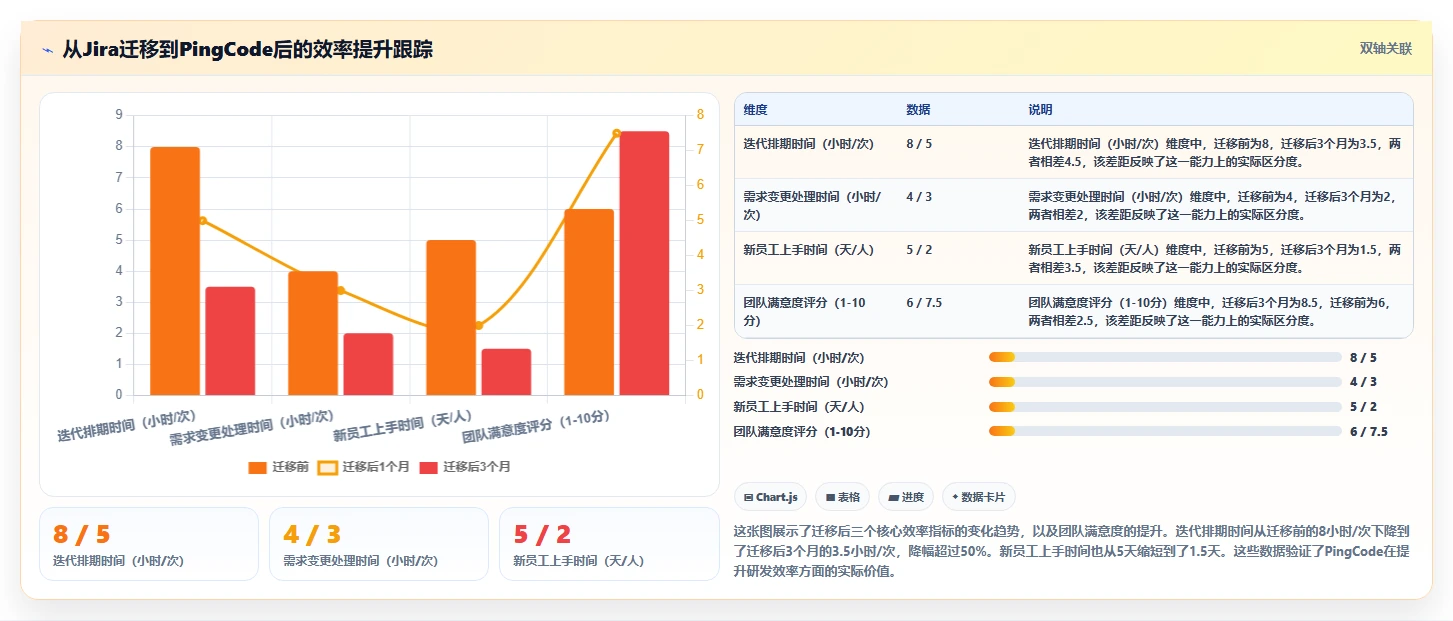Click the 5 / 2 value in the table
Image resolution: width=1453 pixels, height=621 pixels.
(919, 249)
